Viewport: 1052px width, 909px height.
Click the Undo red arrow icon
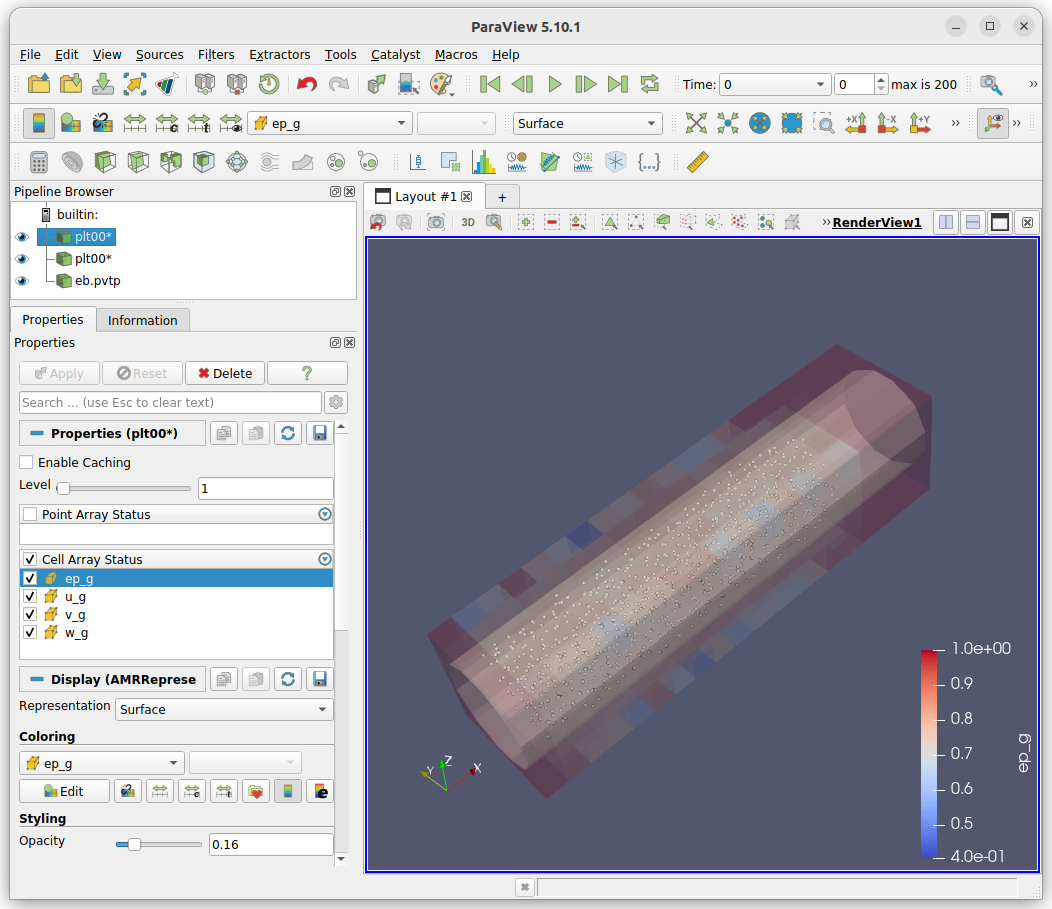point(307,85)
